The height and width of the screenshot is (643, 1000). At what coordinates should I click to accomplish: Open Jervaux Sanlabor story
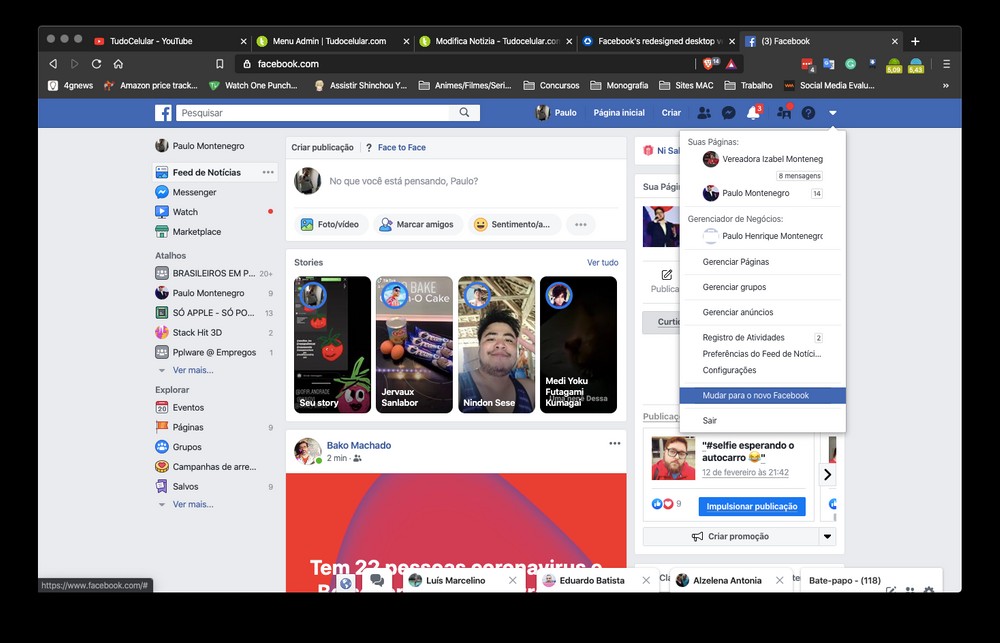414,344
